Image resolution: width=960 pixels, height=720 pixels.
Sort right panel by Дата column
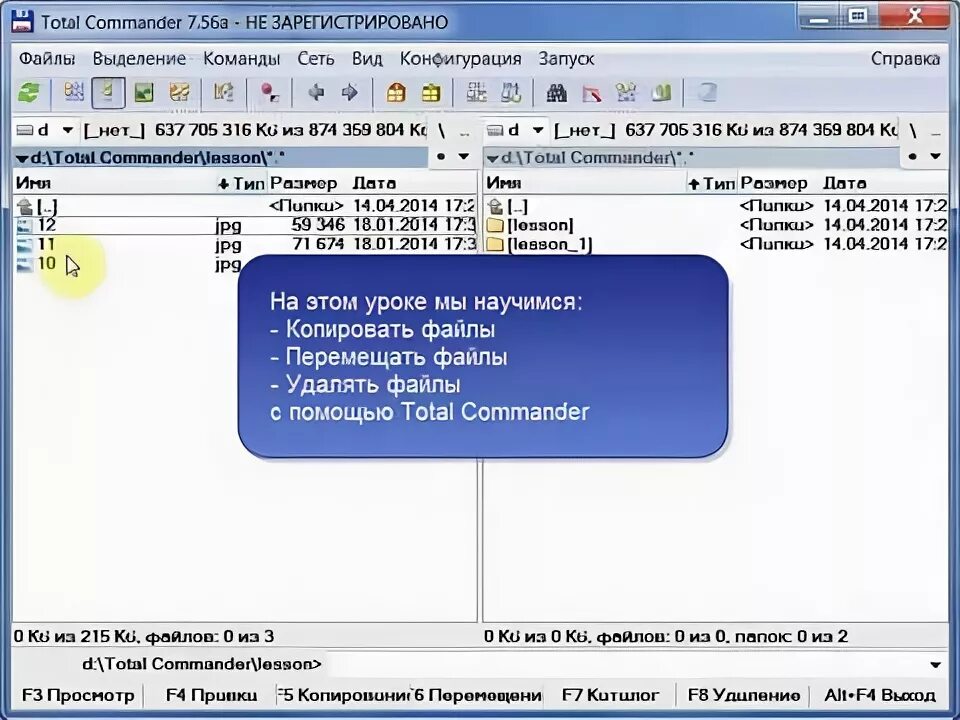[x=884, y=183]
